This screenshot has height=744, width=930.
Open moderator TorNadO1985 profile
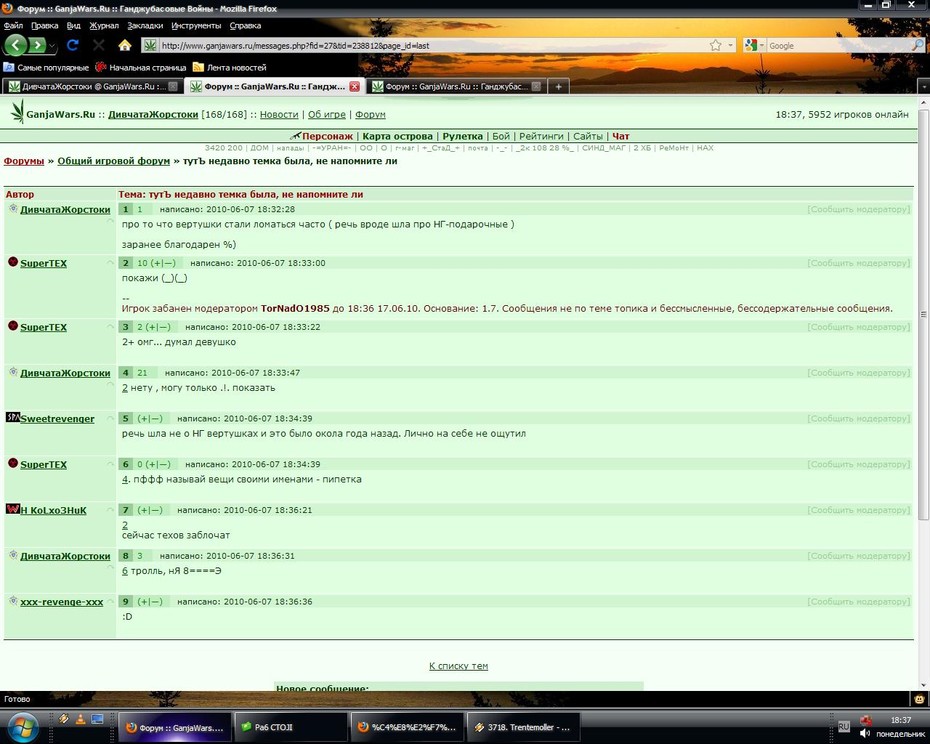click(x=295, y=309)
